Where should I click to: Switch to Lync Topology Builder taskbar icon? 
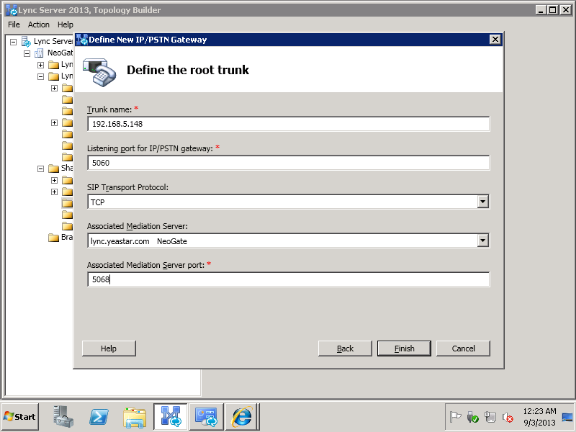click(170, 417)
